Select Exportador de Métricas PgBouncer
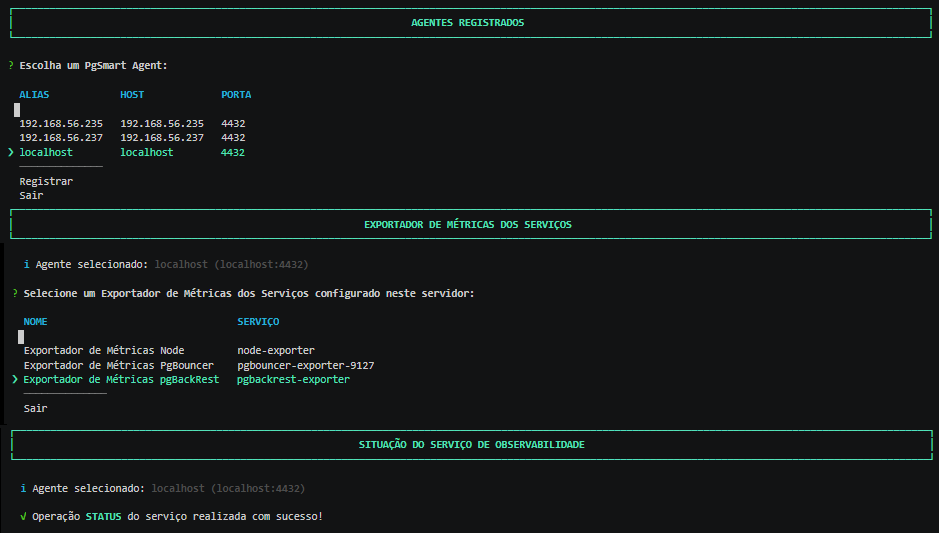The image size is (939, 539). pos(119,365)
